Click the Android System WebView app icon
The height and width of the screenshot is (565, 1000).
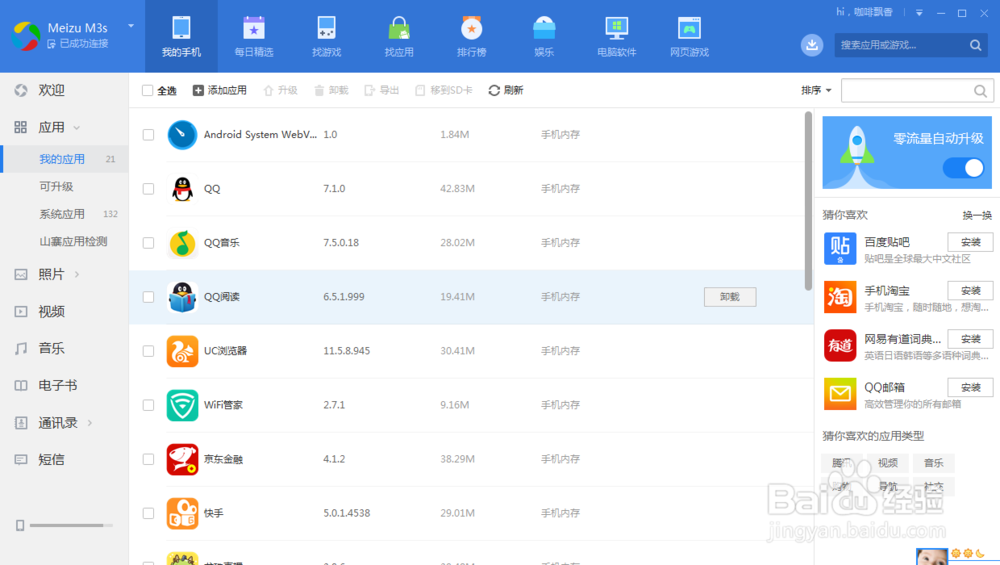point(182,135)
